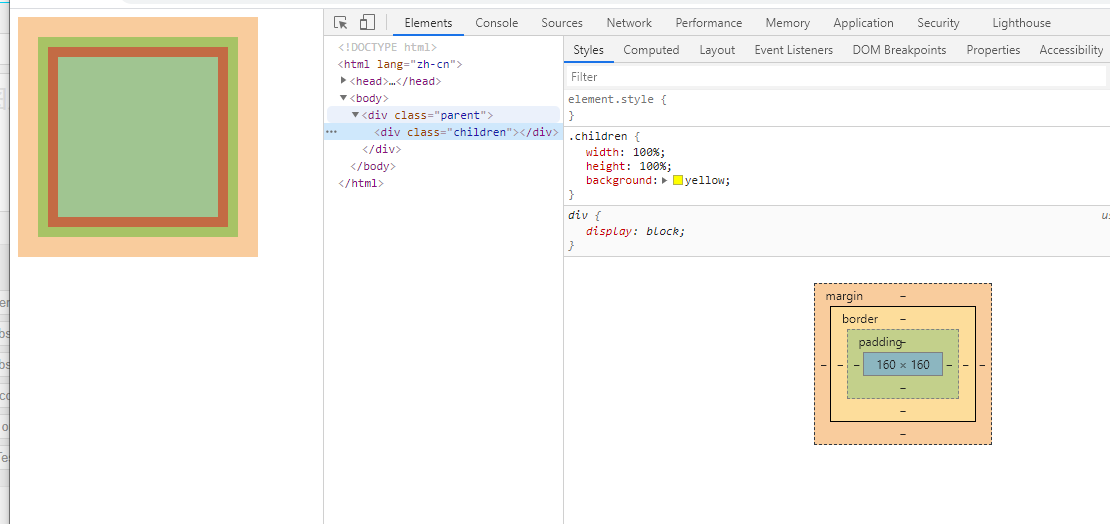The height and width of the screenshot is (524, 1110).
Task: Toggle the device toolbar icon
Action: point(367,23)
